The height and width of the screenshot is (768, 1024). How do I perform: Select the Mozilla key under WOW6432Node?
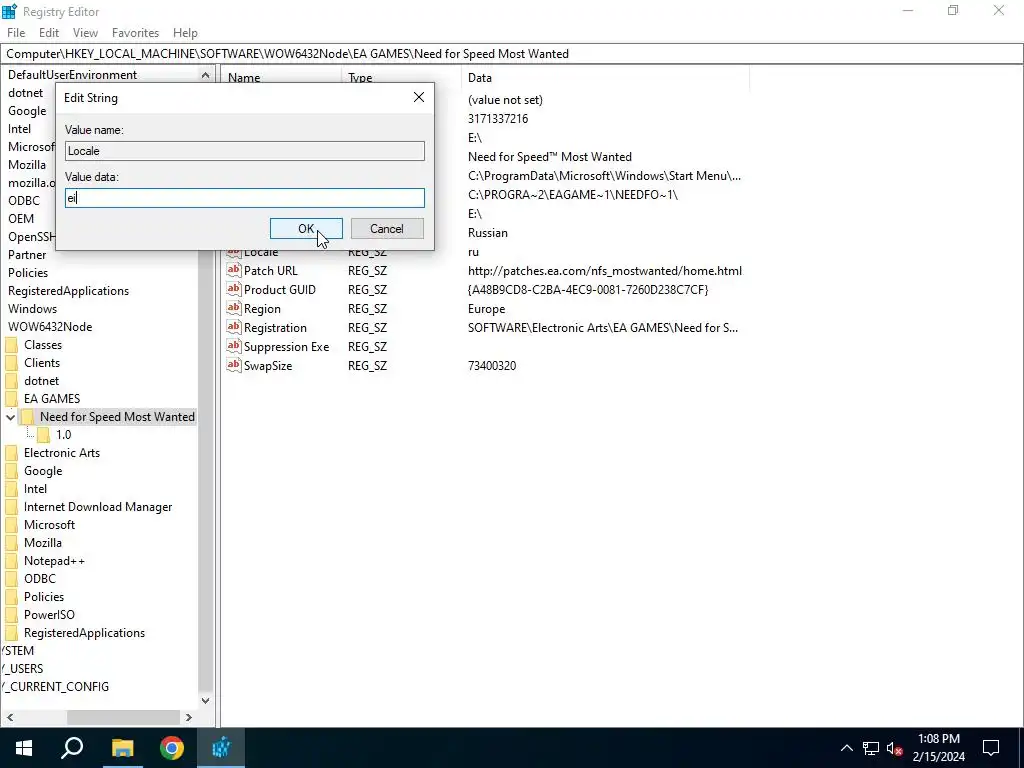(x=42, y=543)
